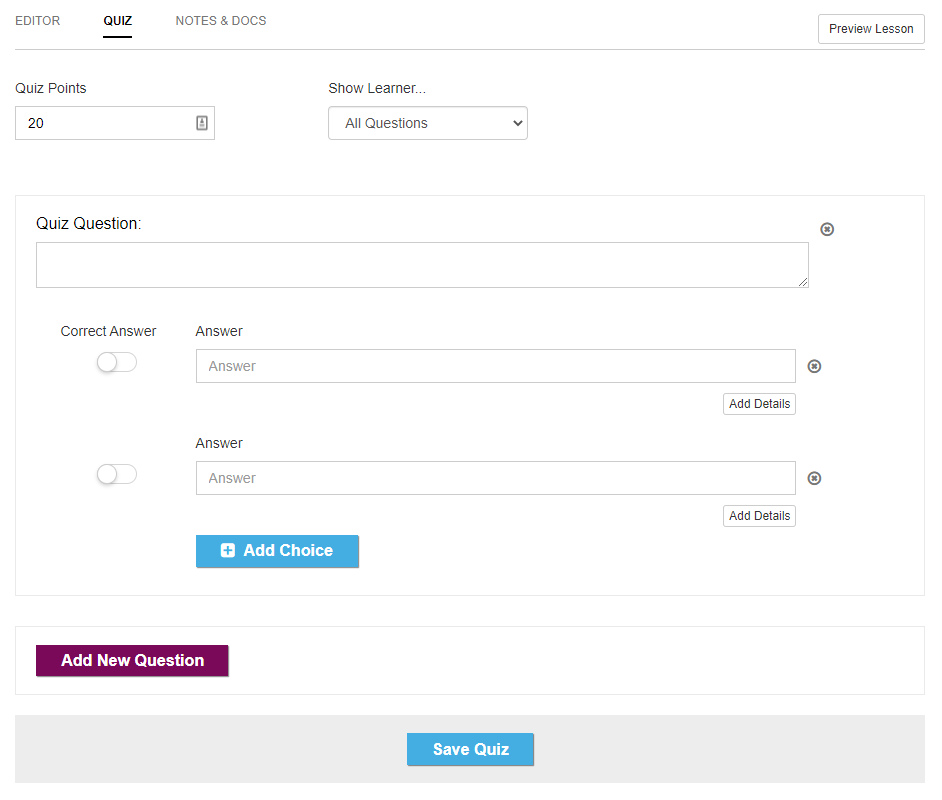Focus the first Answer input field

496,366
